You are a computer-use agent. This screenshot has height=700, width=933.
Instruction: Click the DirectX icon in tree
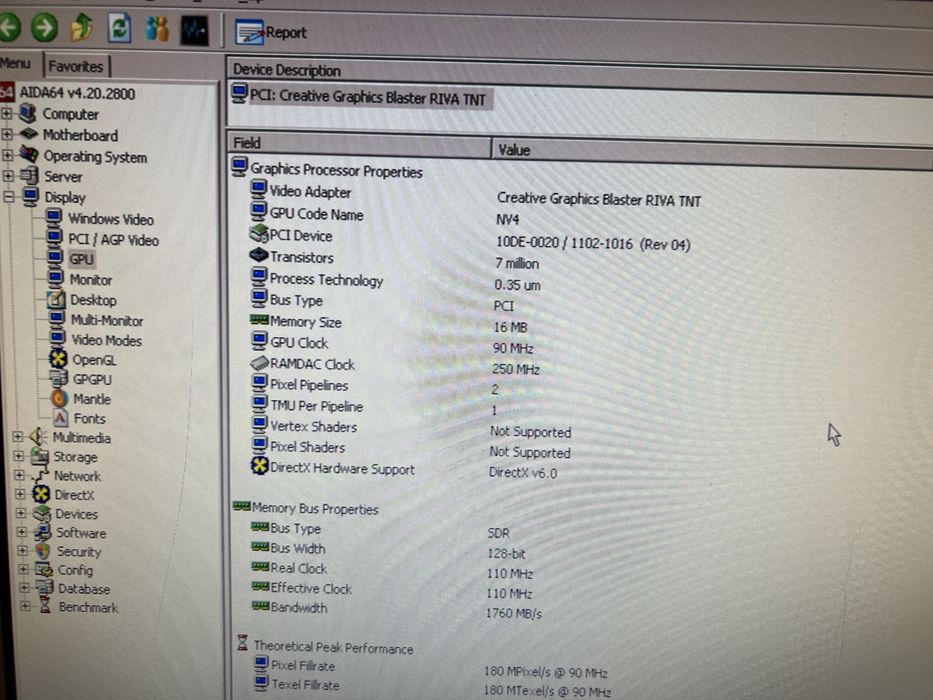[x=41, y=494]
